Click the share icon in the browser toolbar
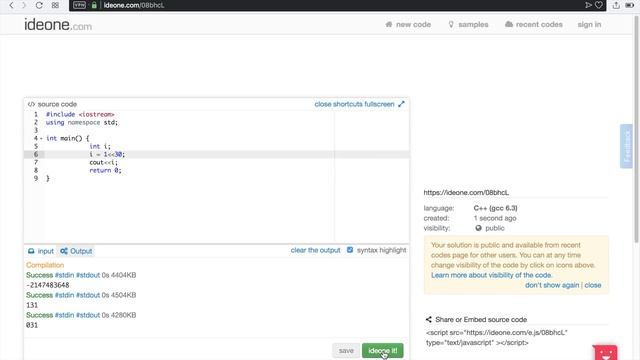 point(616,5)
